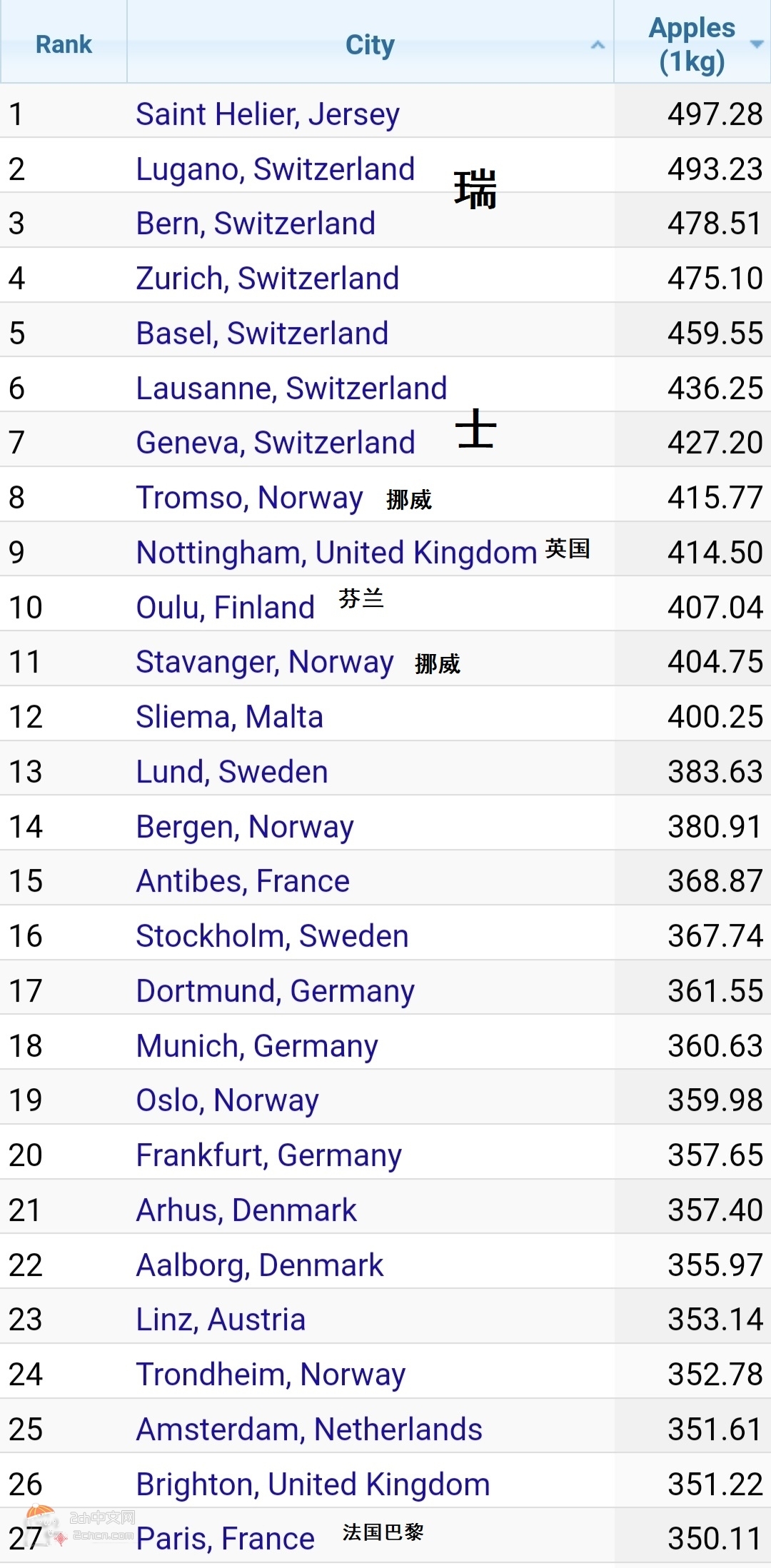The image size is (771, 1568).
Task: Click the City column header text
Action: (x=370, y=44)
